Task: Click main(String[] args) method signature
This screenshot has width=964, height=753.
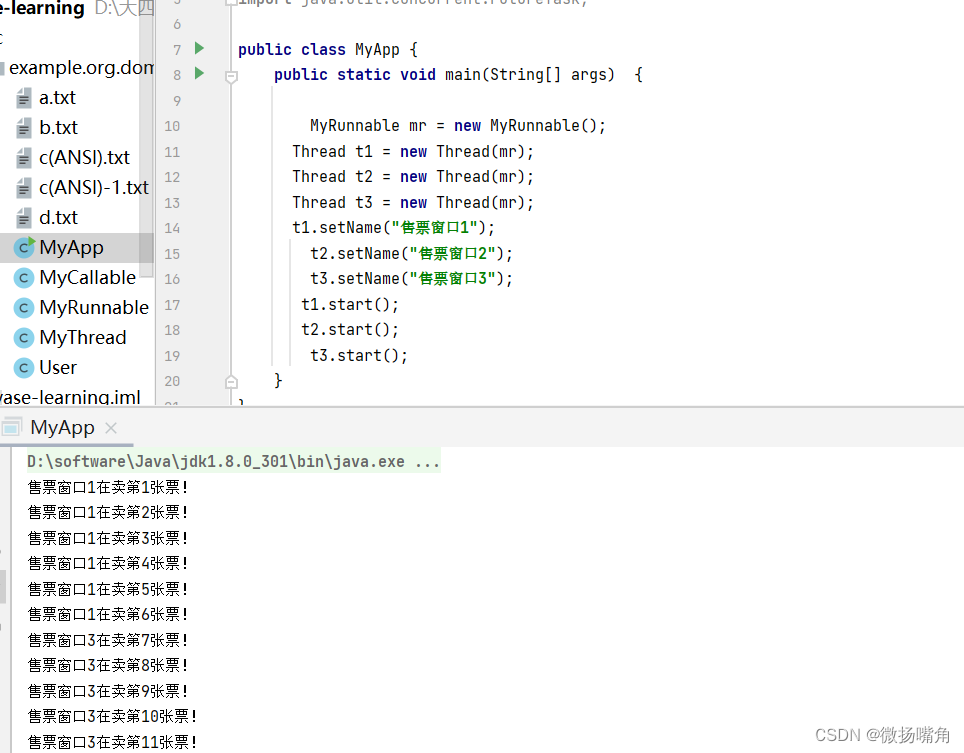Action: click(x=530, y=75)
